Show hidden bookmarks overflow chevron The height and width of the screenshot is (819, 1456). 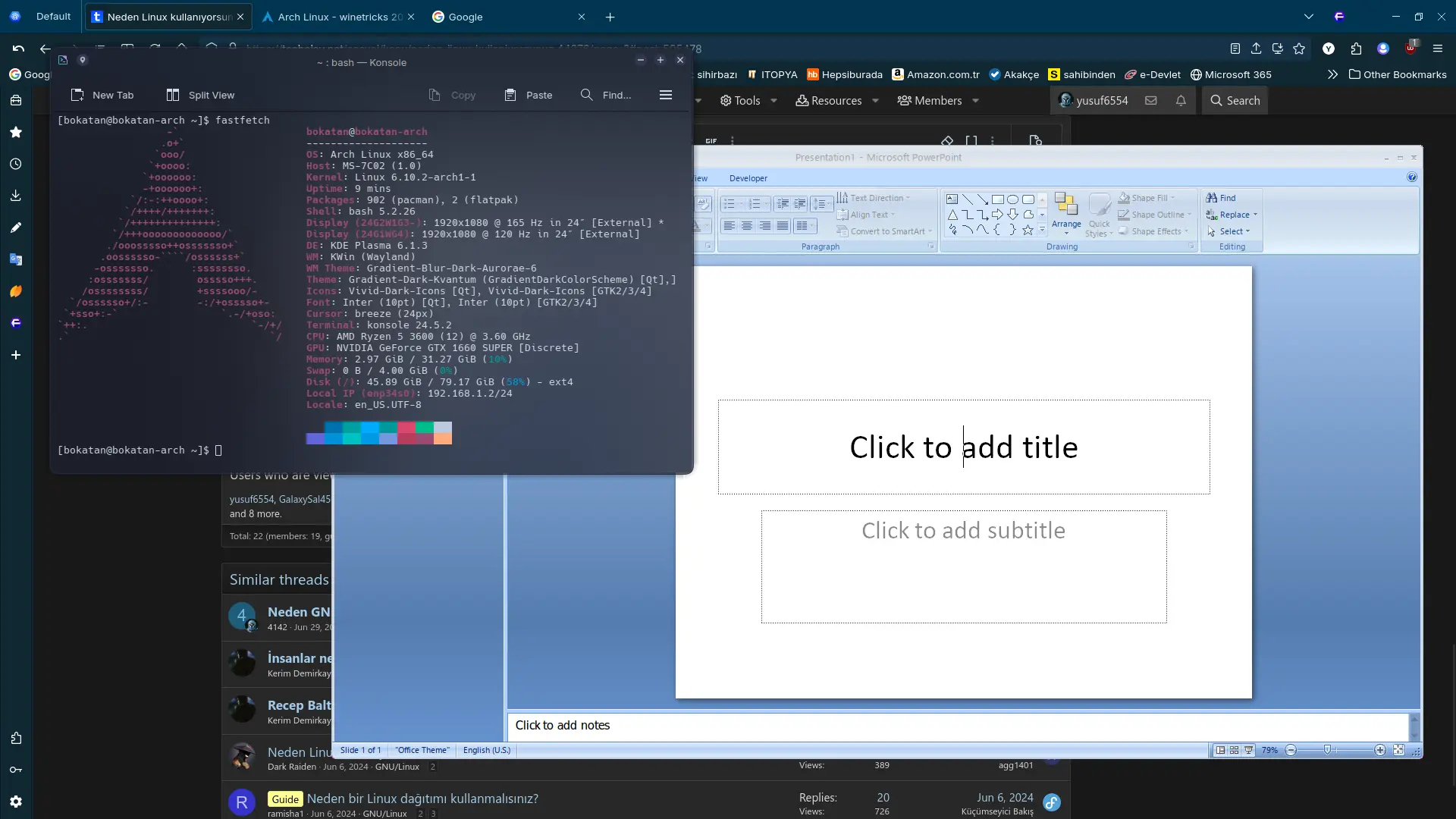1332,74
